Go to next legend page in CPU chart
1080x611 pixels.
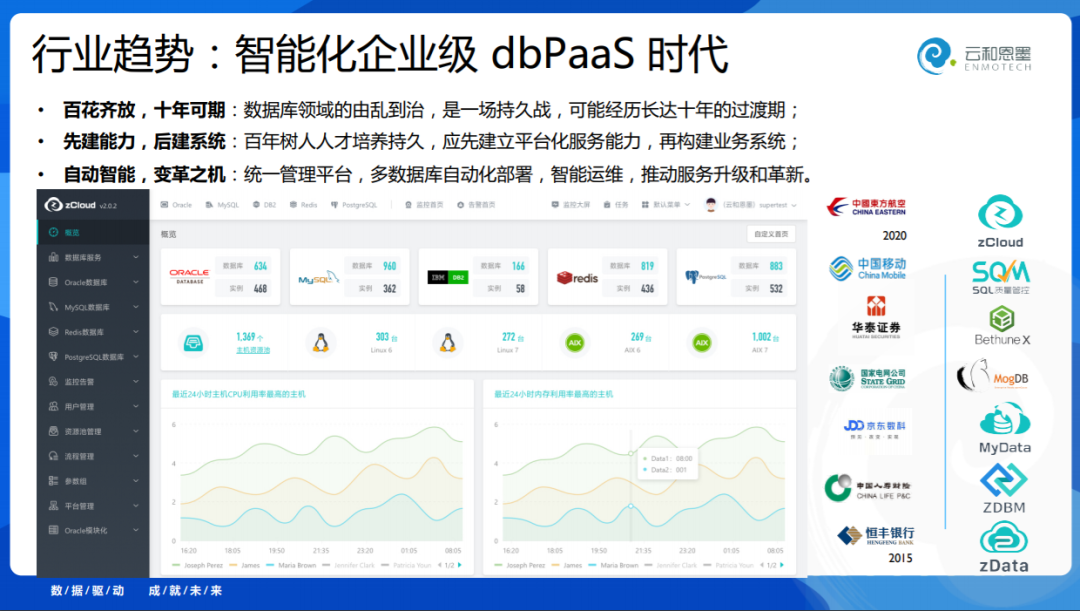click(460, 565)
